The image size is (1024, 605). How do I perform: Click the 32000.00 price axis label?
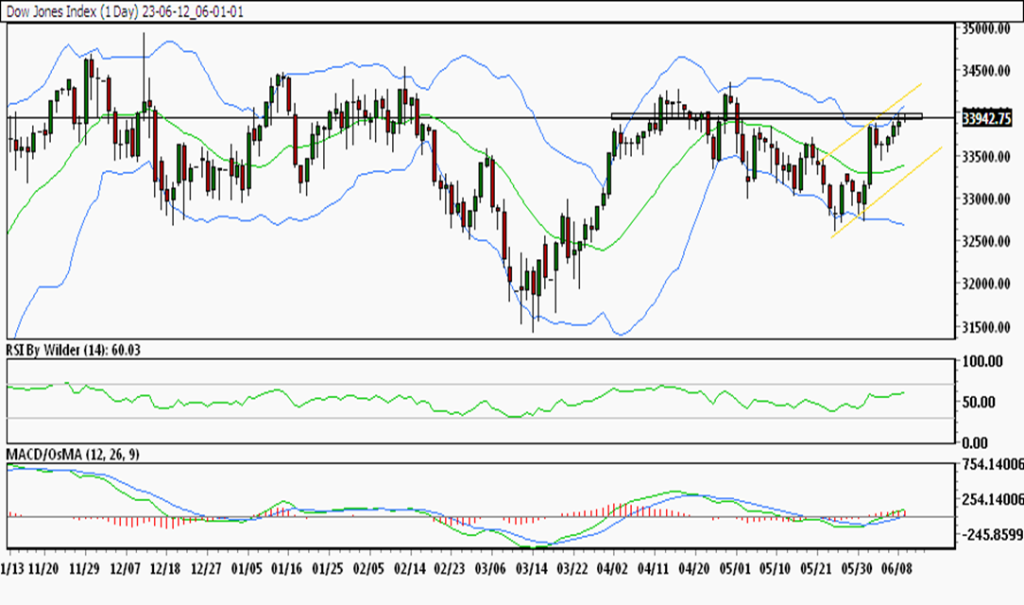(x=986, y=284)
